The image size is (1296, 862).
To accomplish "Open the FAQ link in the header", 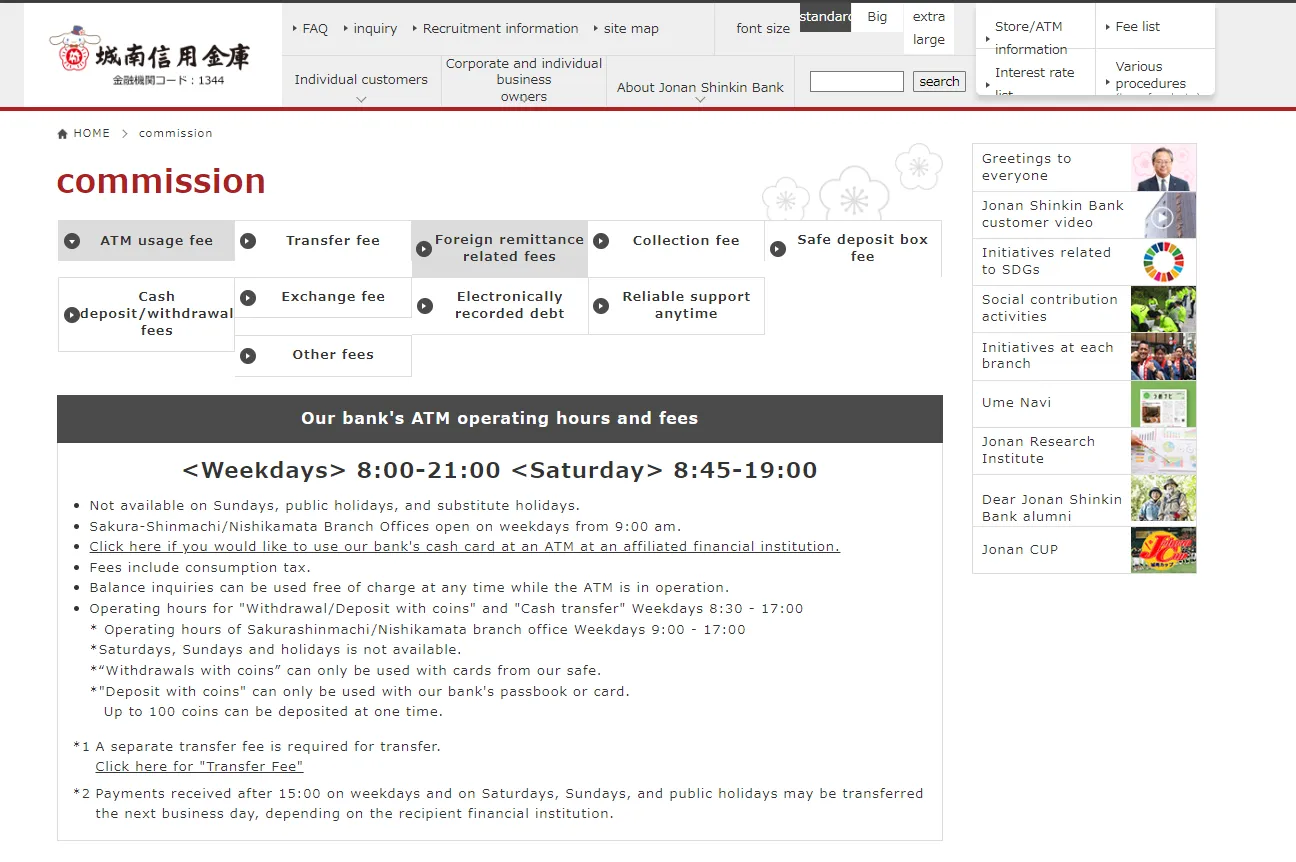I will pyautogui.click(x=315, y=29).
